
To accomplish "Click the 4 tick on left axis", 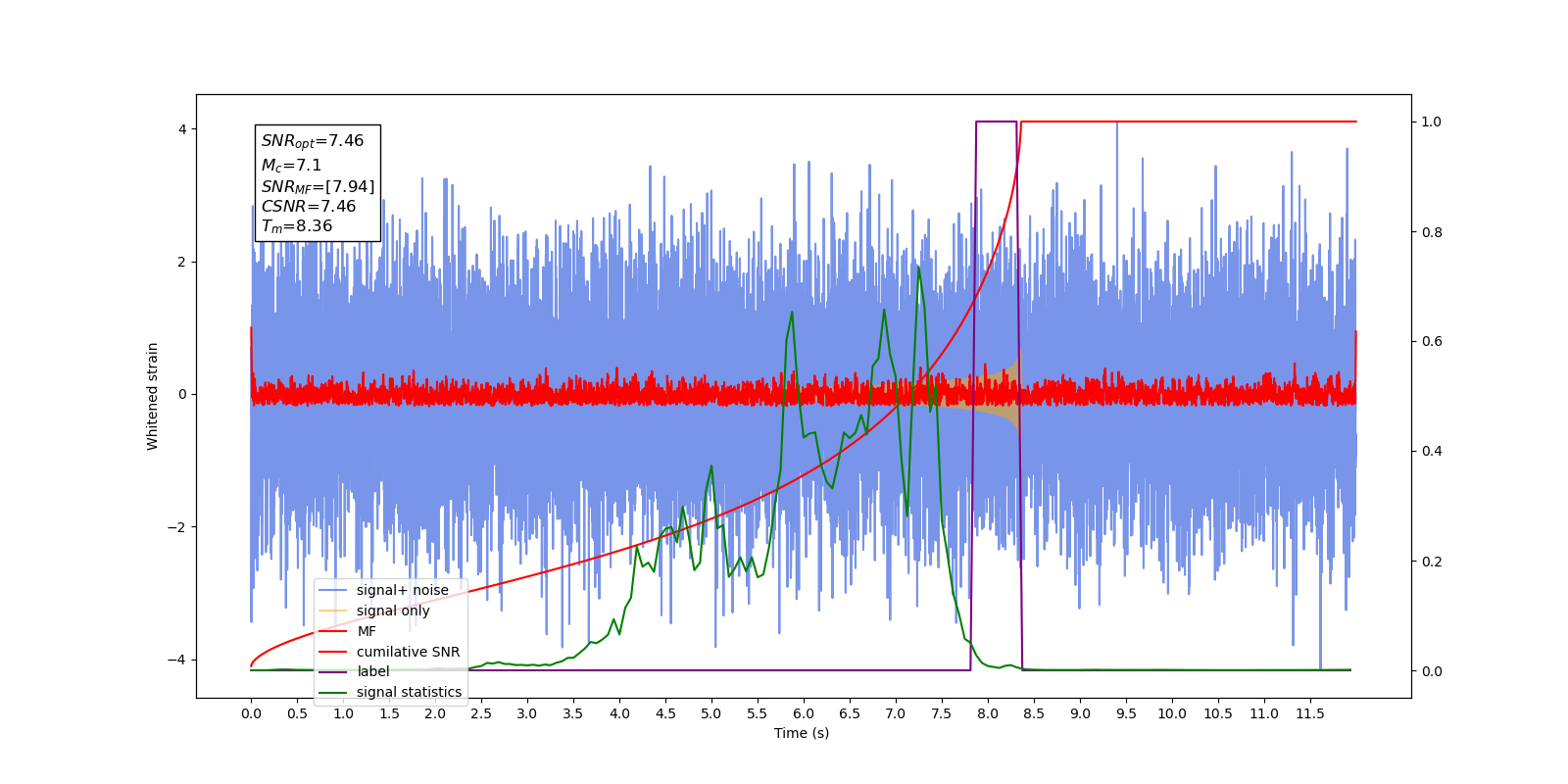I will pos(182,129).
